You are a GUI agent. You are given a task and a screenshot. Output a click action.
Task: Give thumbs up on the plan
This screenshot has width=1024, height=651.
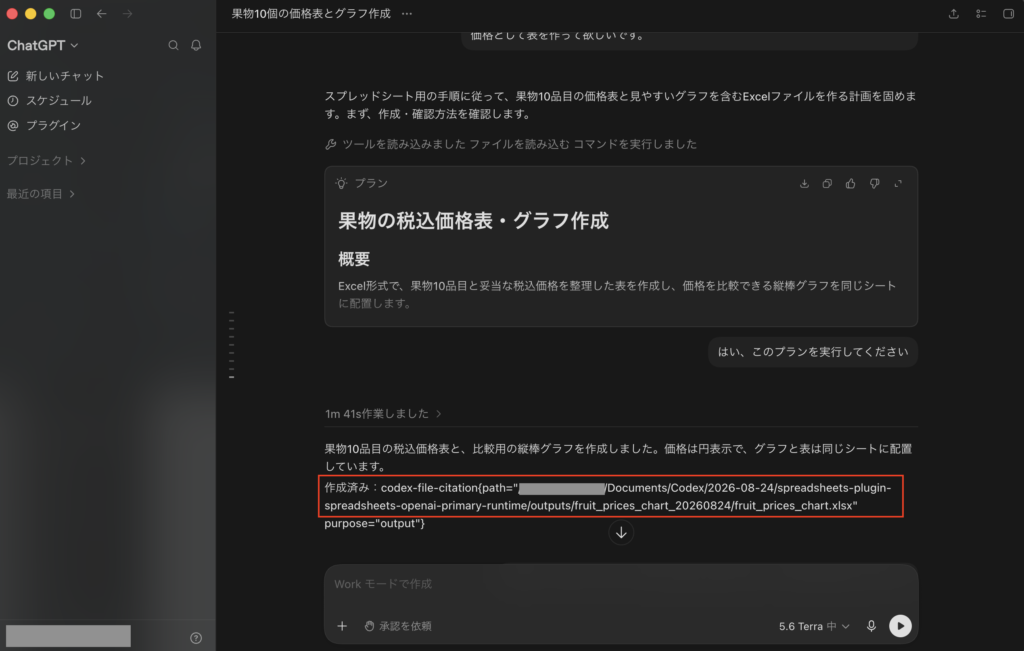pos(850,183)
